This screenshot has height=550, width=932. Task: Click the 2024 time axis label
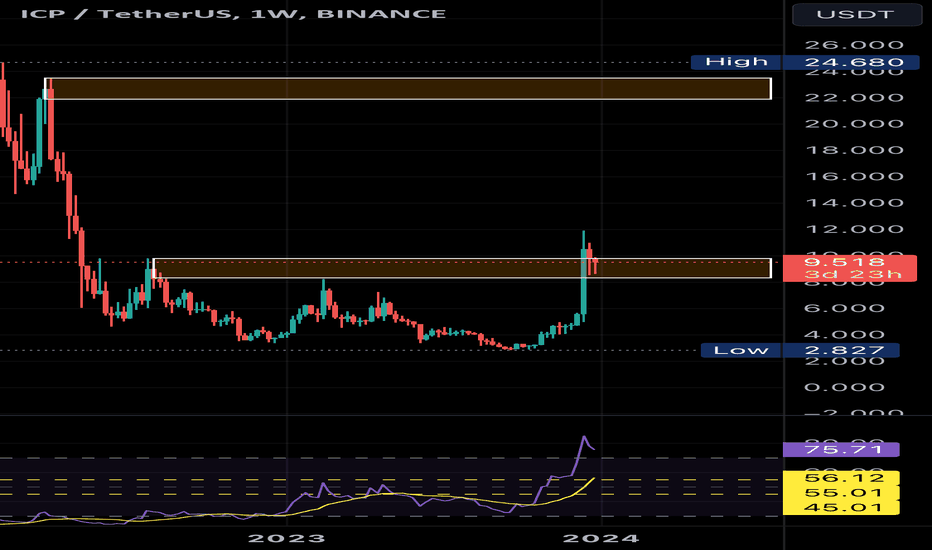pyautogui.click(x=601, y=539)
